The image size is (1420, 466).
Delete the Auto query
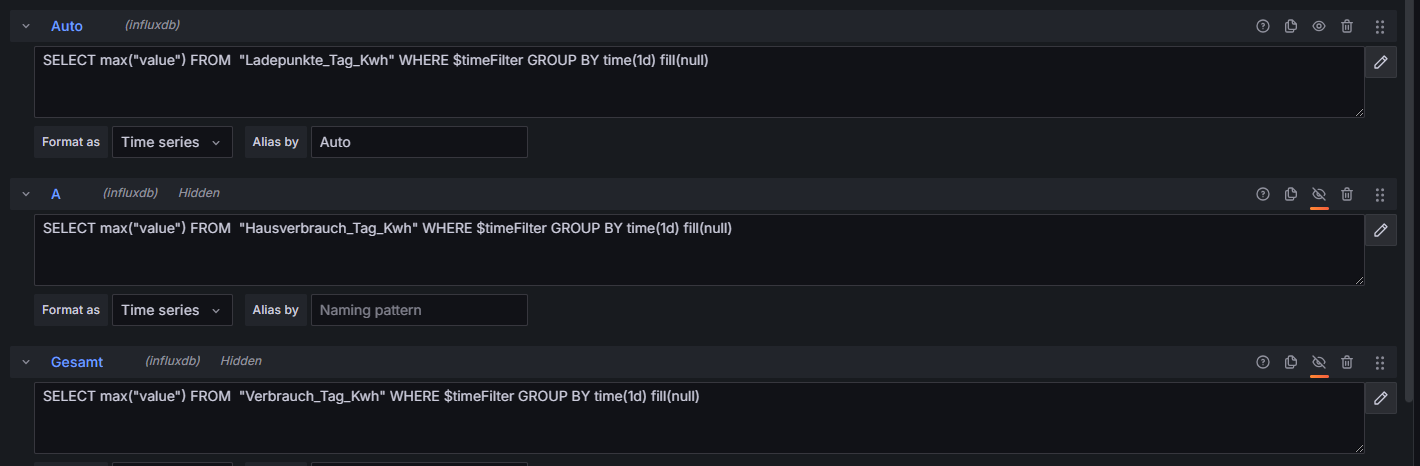pyautogui.click(x=1347, y=26)
